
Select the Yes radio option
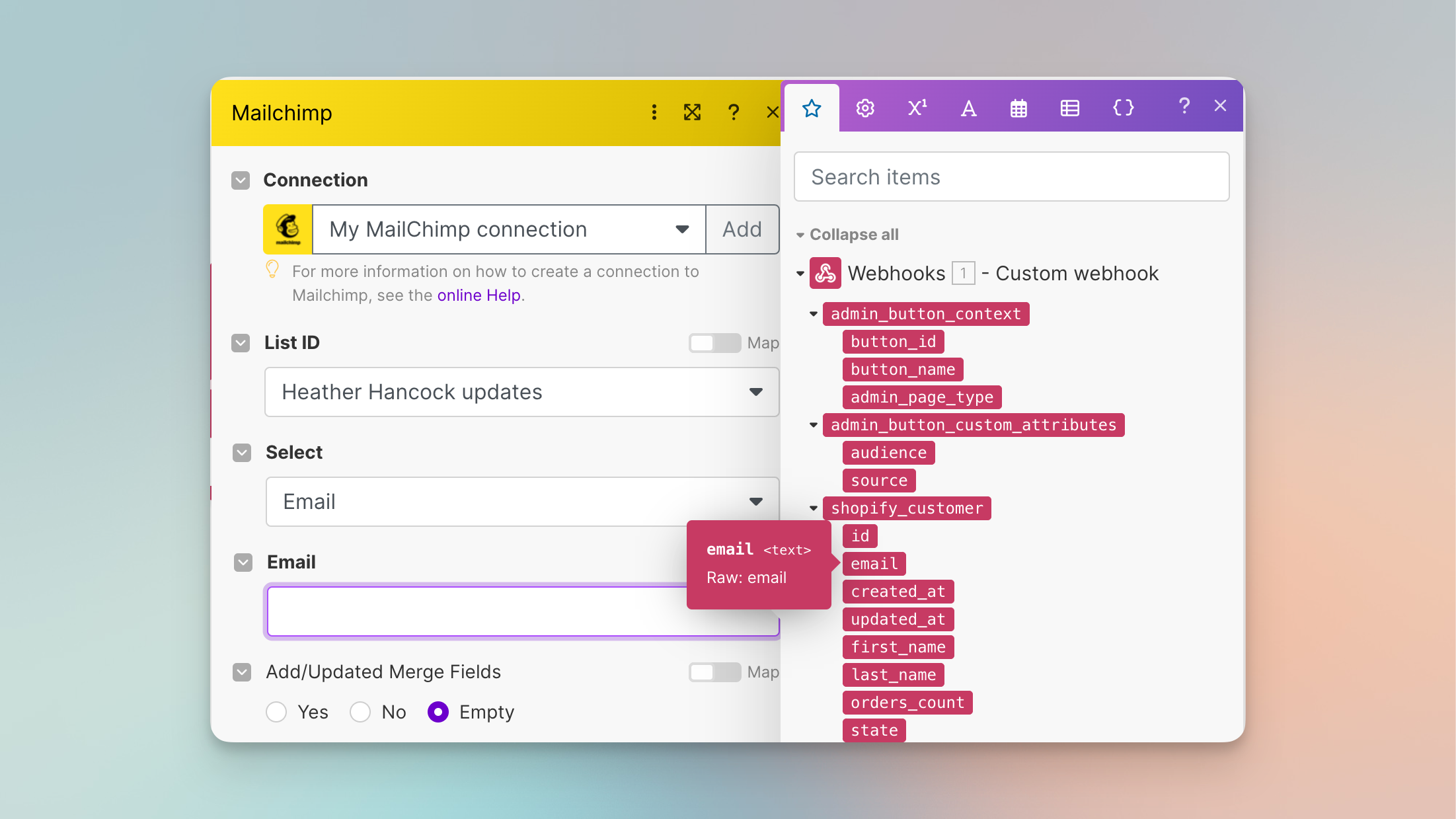(276, 712)
